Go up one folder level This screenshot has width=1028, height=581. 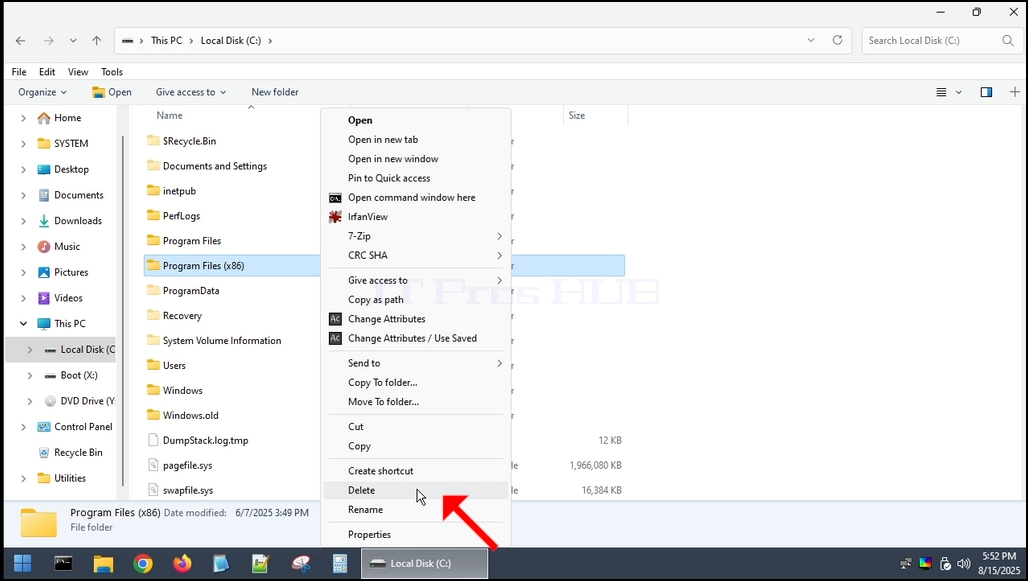(x=96, y=41)
